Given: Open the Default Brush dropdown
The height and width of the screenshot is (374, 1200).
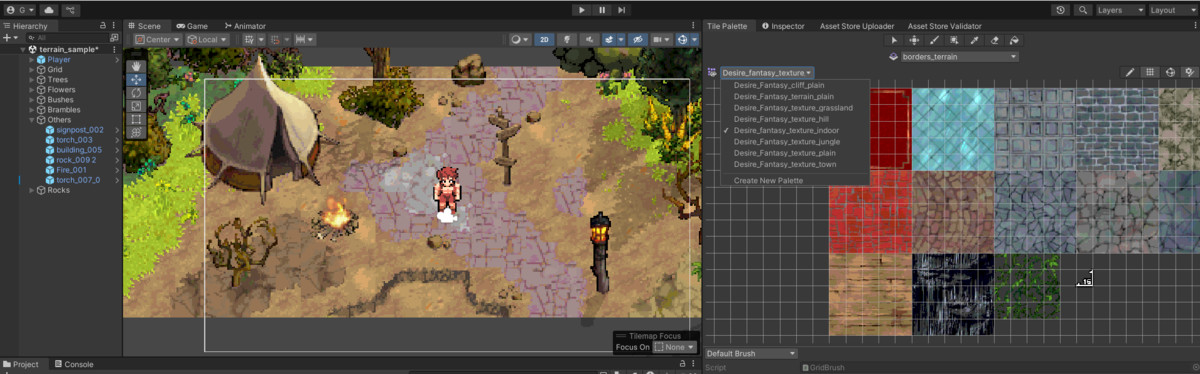Looking at the screenshot, I should point(751,353).
